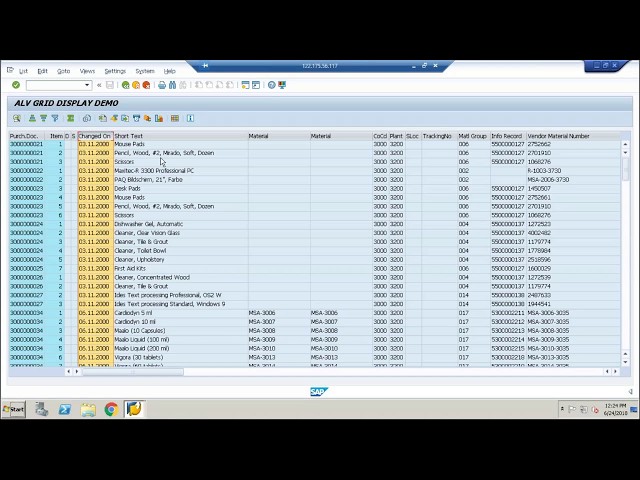Click the green Enter checkmark icon
The height and width of the screenshot is (480, 640).
tap(16, 85)
